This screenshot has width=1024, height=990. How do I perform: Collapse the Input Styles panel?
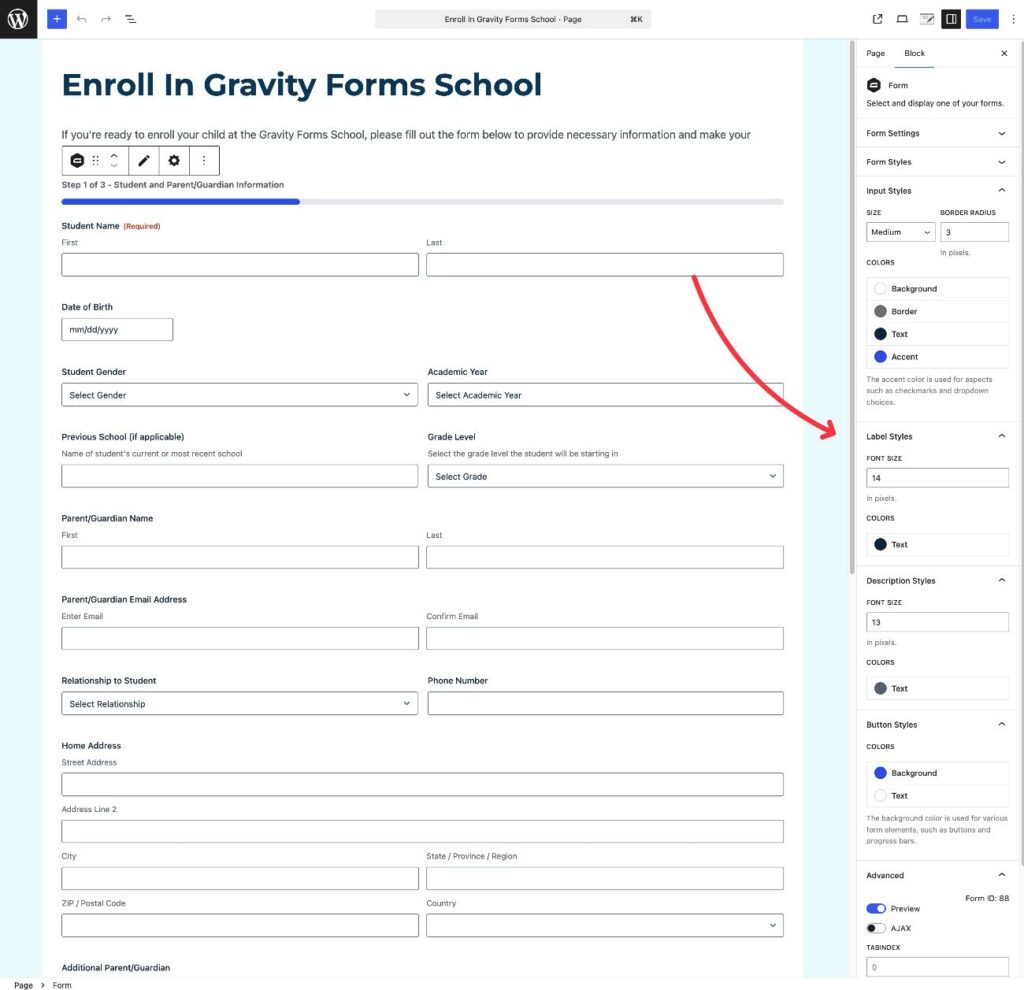tap(936, 191)
